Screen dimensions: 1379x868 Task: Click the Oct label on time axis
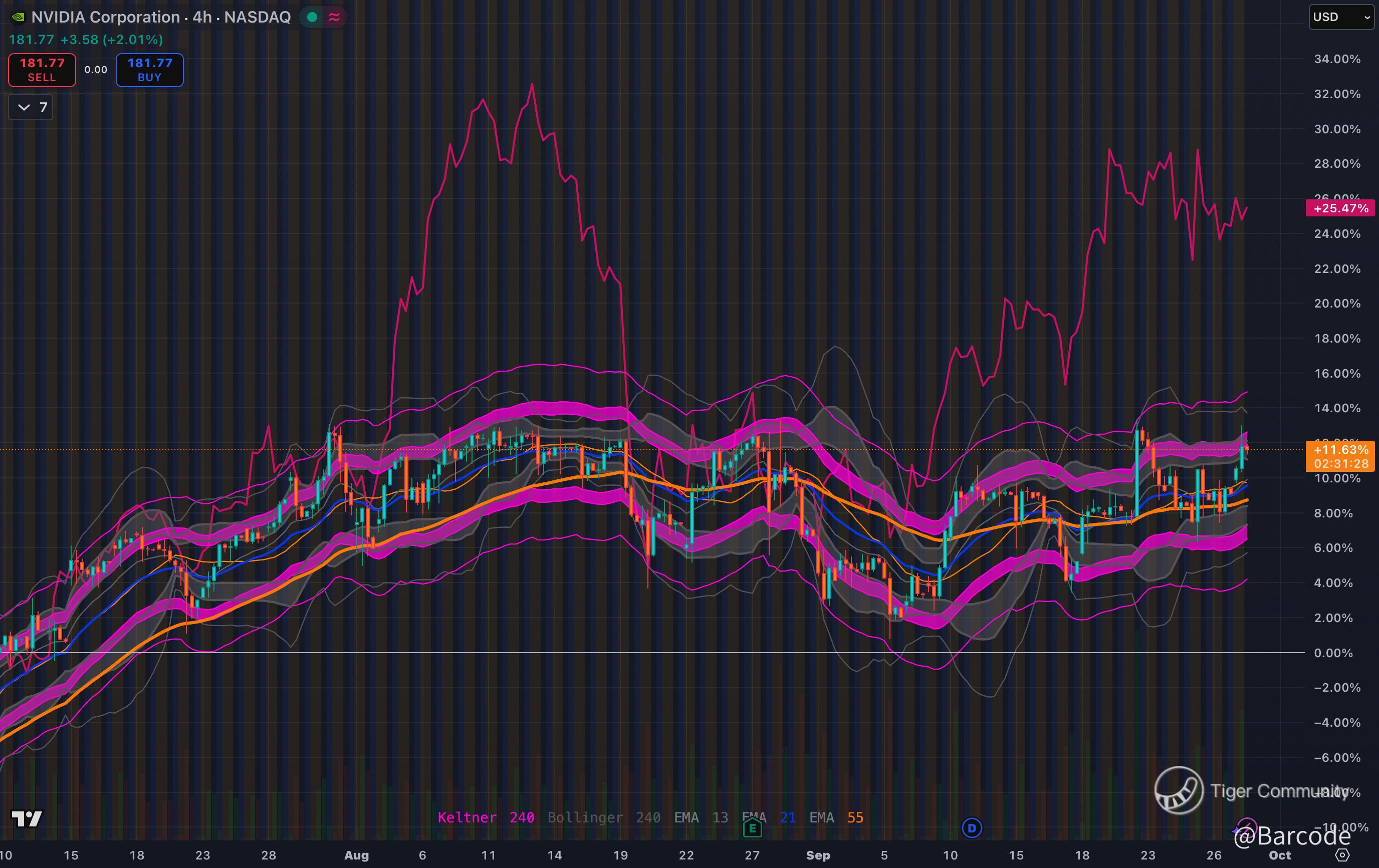[1279, 855]
